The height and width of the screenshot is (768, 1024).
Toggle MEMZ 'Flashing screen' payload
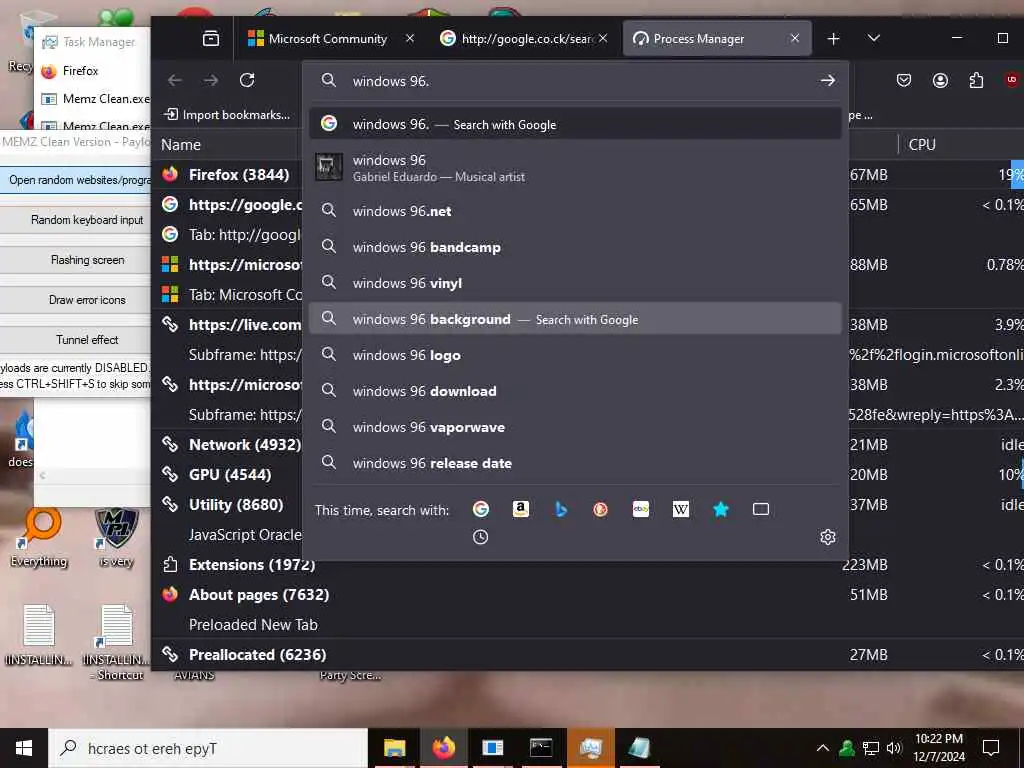click(x=75, y=260)
